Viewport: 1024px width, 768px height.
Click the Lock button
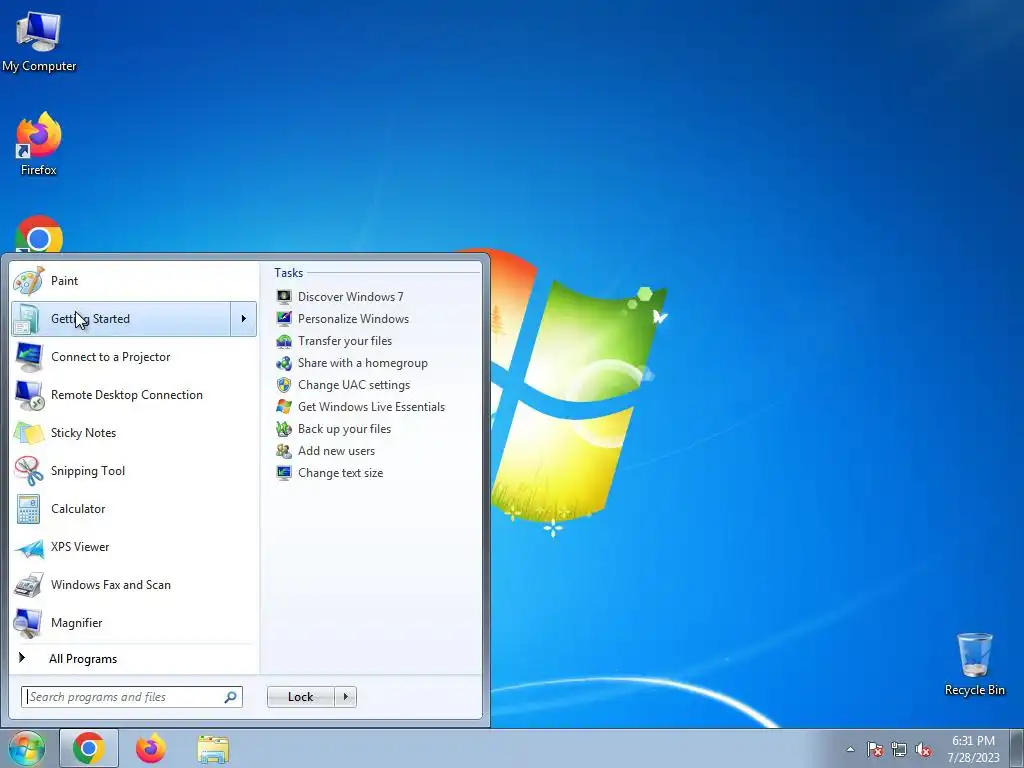[301, 697]
